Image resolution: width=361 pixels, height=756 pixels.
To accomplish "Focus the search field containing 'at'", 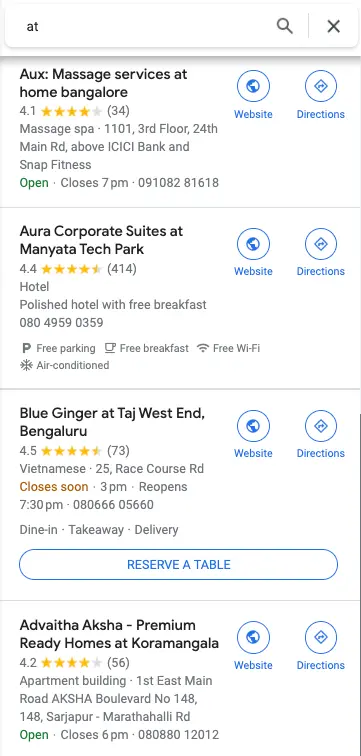I will click(145, 26).
